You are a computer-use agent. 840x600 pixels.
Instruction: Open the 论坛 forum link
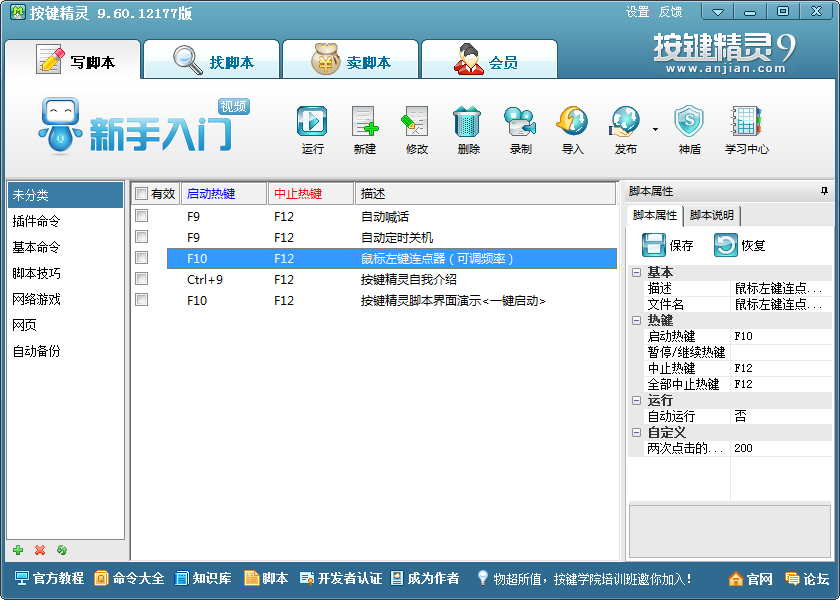point(807,579)
